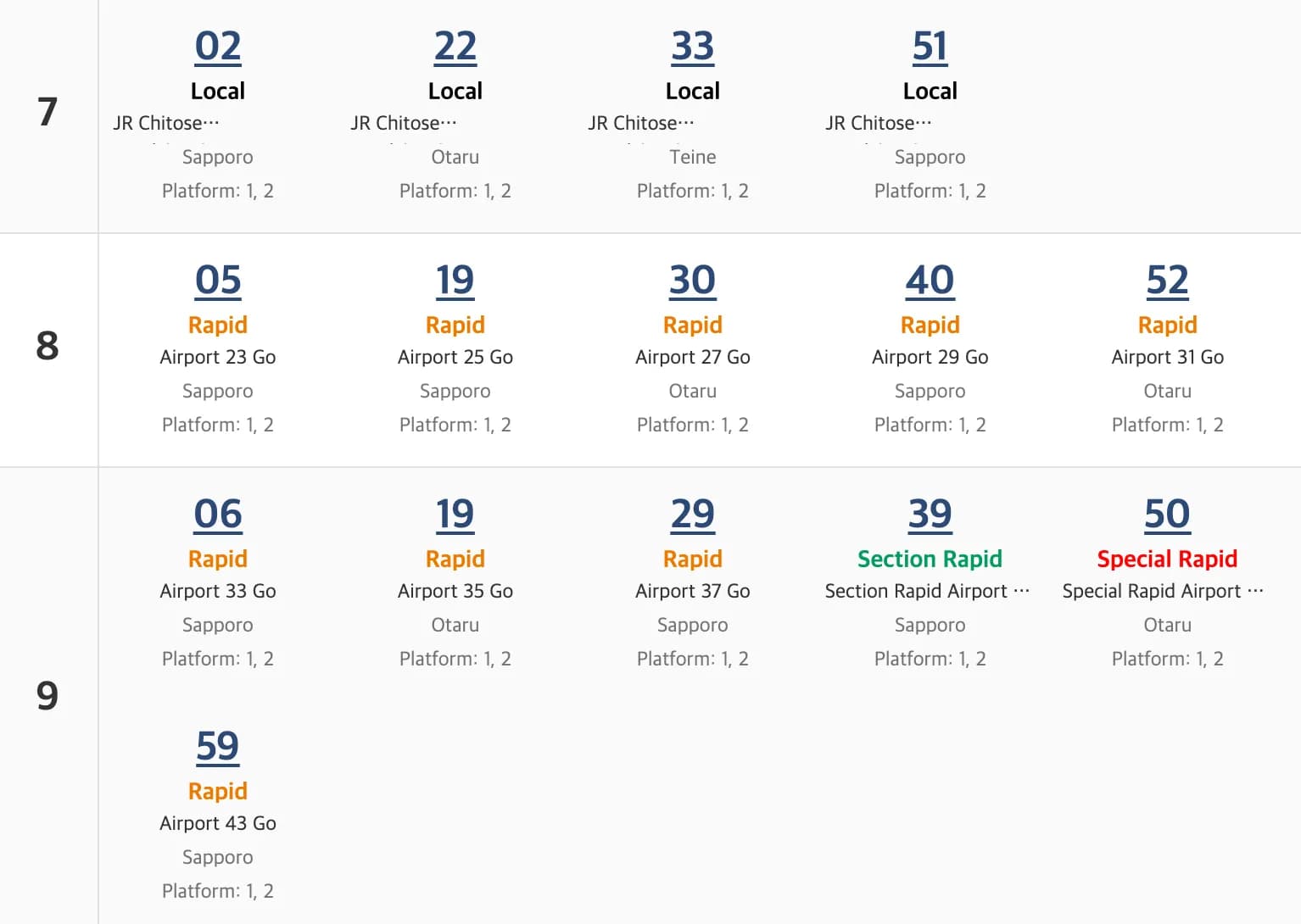1301x924 pixels.
Task: Click the hour 8 row header
Action: pos(47,346)
